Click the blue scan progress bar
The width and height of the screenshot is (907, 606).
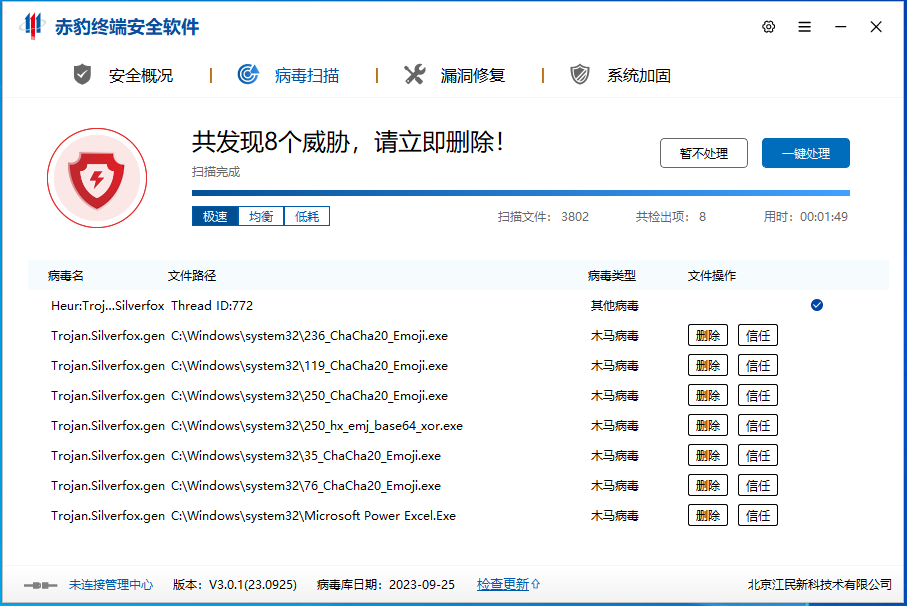click(x=520, y=193)
